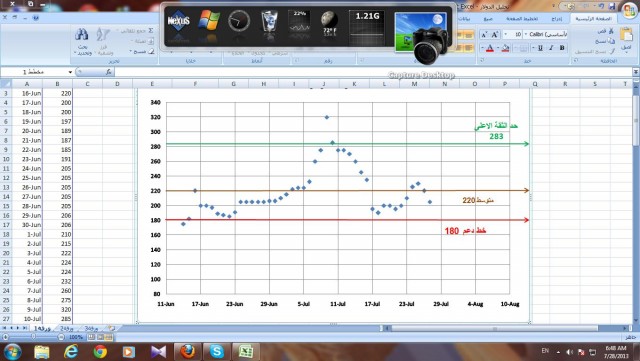The height and width of the screenshot is (361, 640).
Task: Open the Calibri font name dropdown
Action: click(x=526, y=34)
